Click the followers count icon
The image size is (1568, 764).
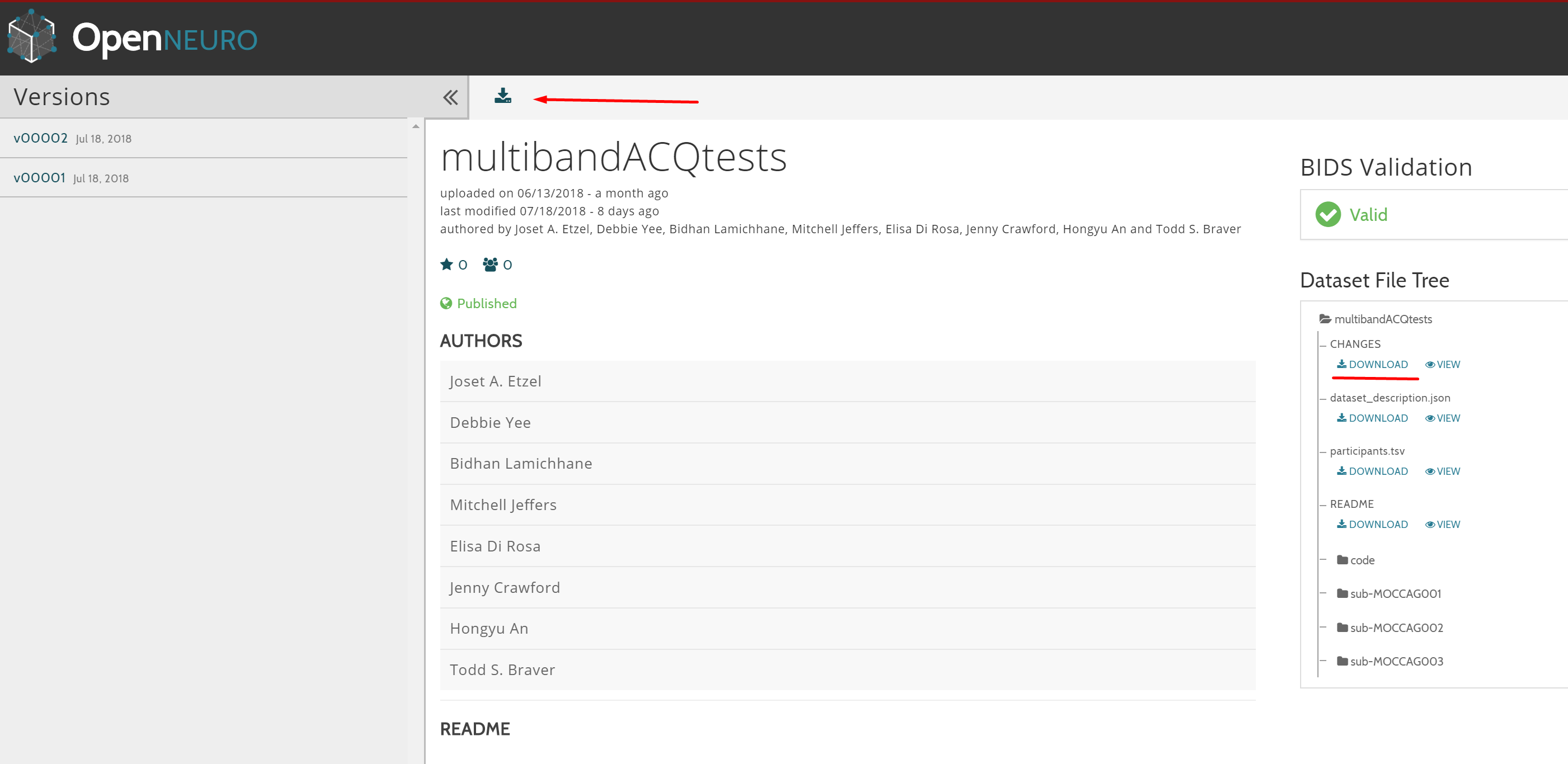(x=492, y=264)
